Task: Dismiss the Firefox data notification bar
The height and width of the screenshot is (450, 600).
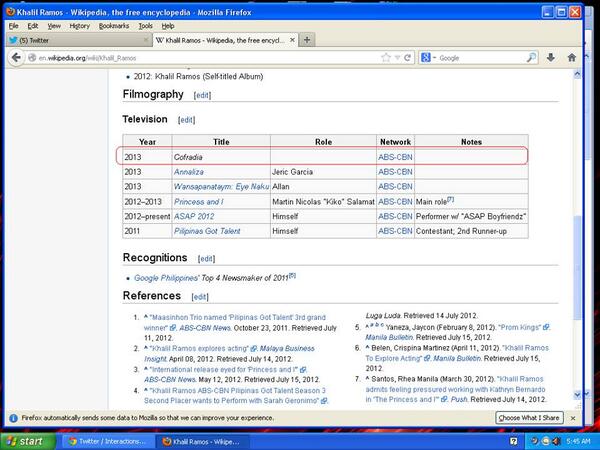Action: click(x=573, y=418)
